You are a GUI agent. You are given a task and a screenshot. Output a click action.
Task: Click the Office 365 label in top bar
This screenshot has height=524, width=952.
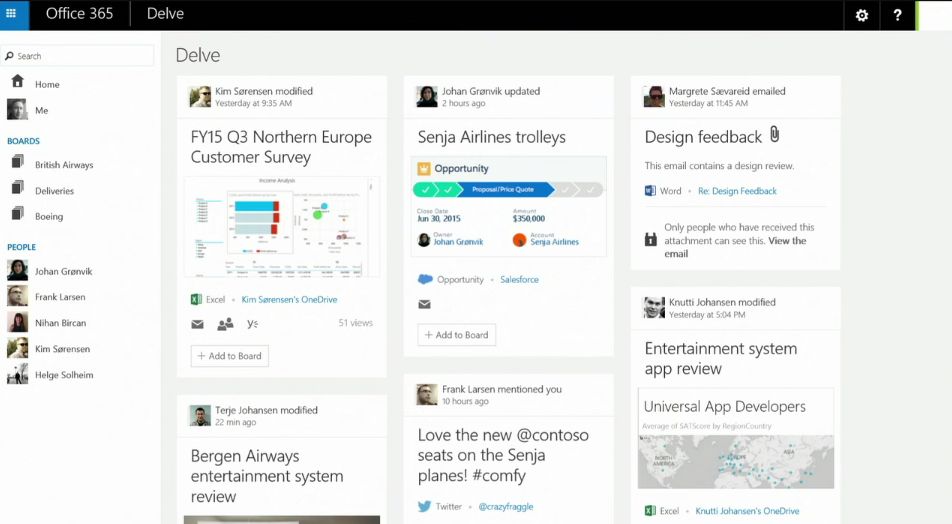tap(80, 13)
